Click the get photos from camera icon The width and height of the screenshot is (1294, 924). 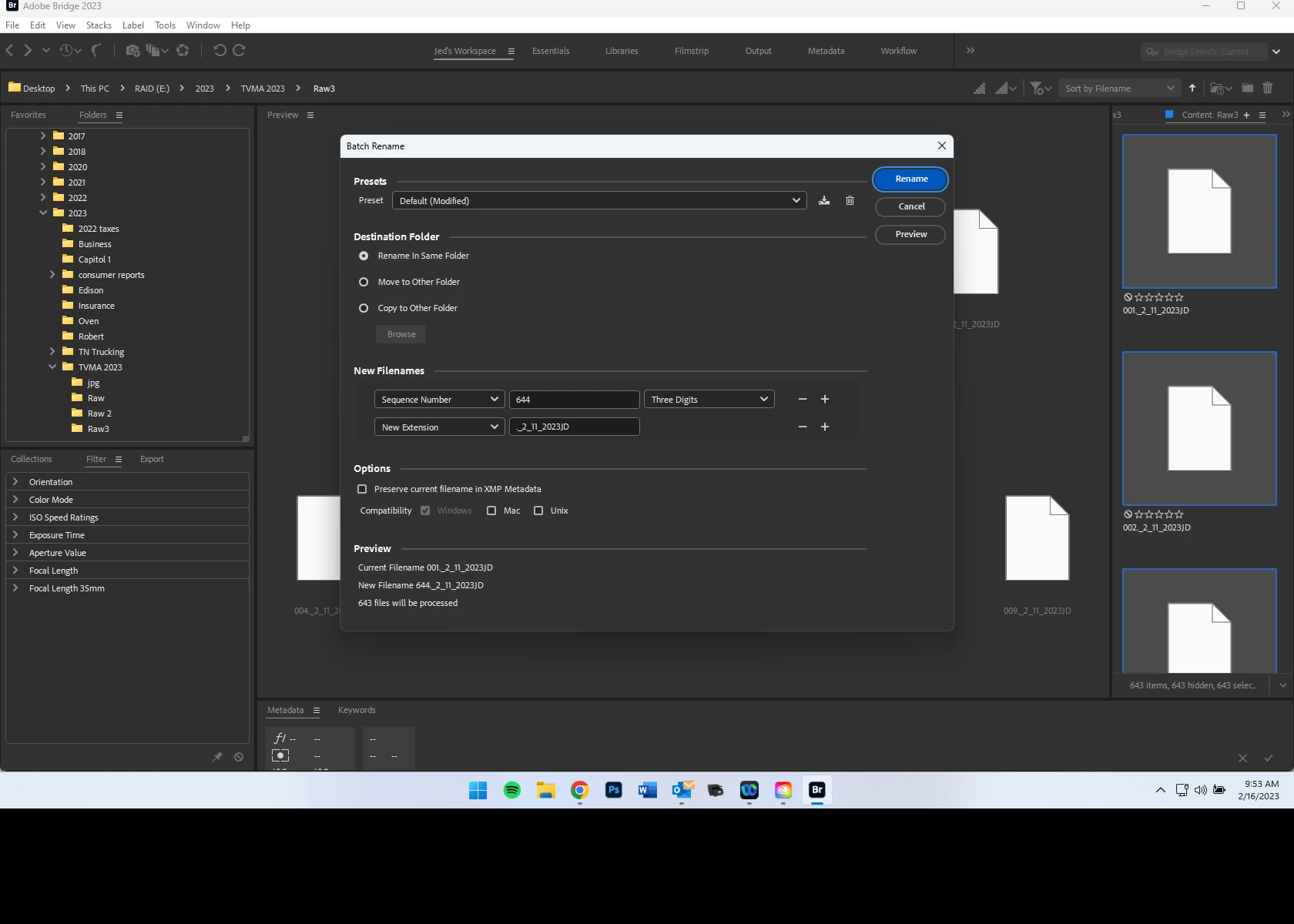(x=133, y=51)
